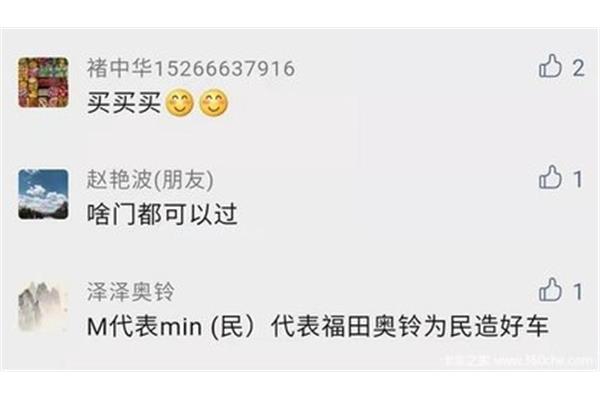Screen dimensions: 600x400
Task: Click the like count 1 beside 赵艳波's comment
Action: click(x=578, y=180)
